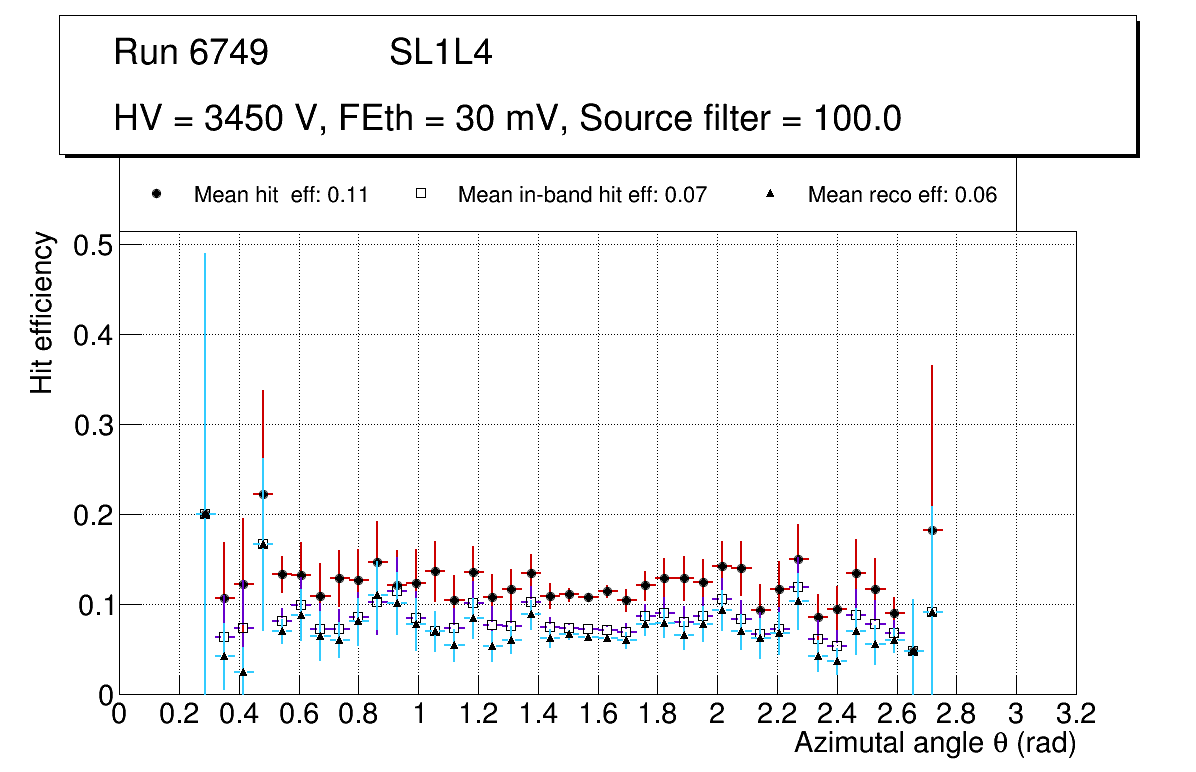
Task: Click the rightmost black circle data point
Action: [x=932, y=530]
